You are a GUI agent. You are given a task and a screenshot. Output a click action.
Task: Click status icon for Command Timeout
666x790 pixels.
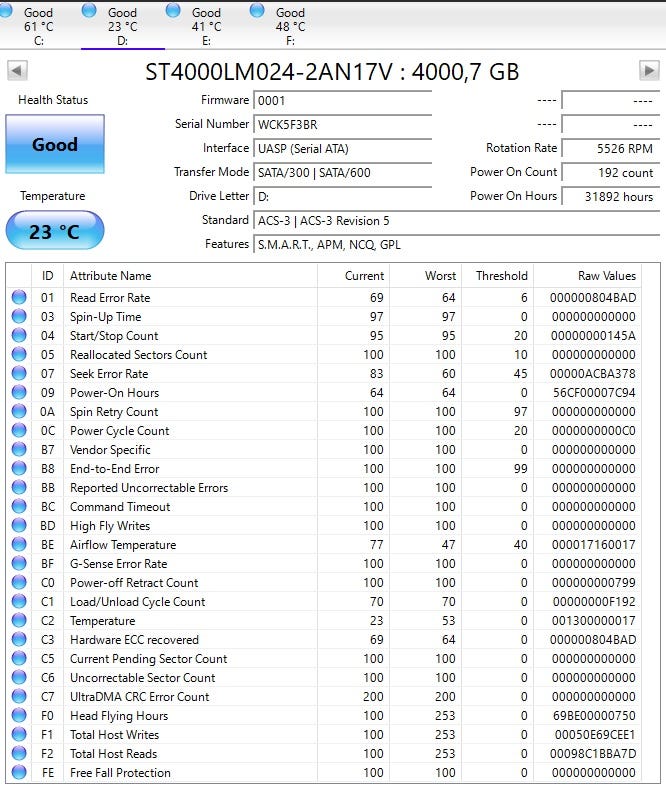19,506
